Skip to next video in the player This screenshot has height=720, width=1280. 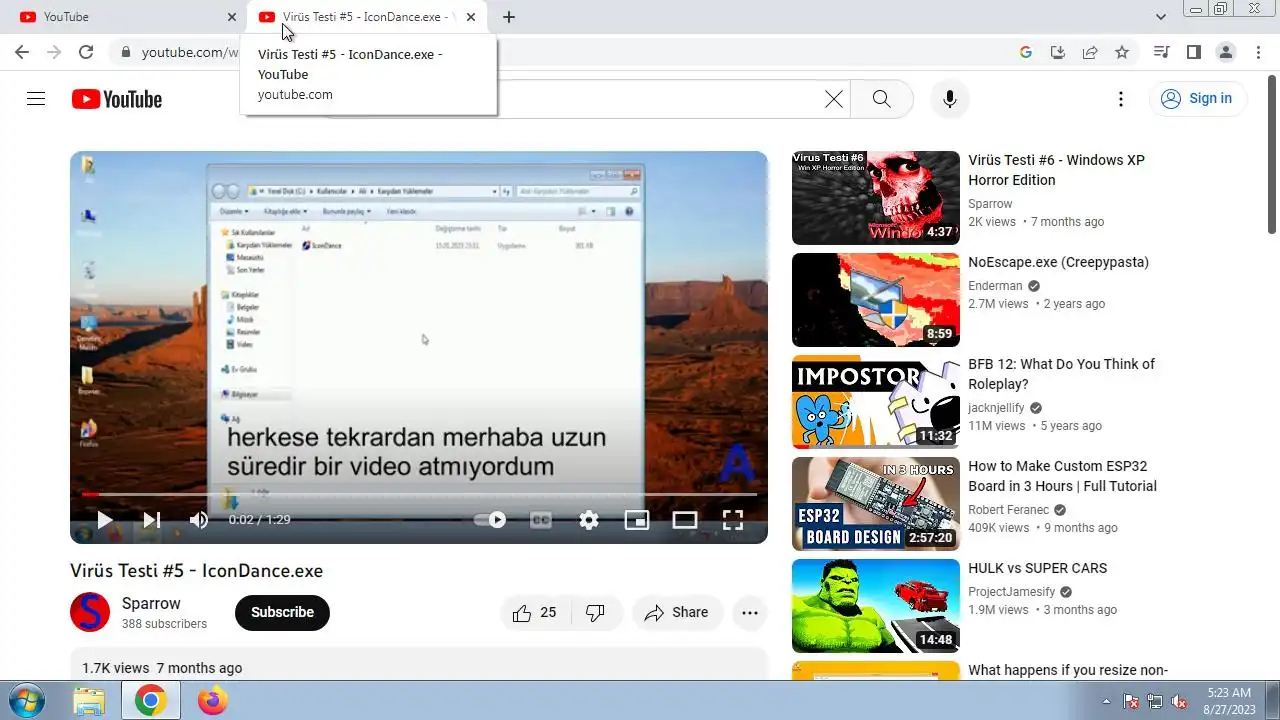pyautogui.click(x=152, y=520)
